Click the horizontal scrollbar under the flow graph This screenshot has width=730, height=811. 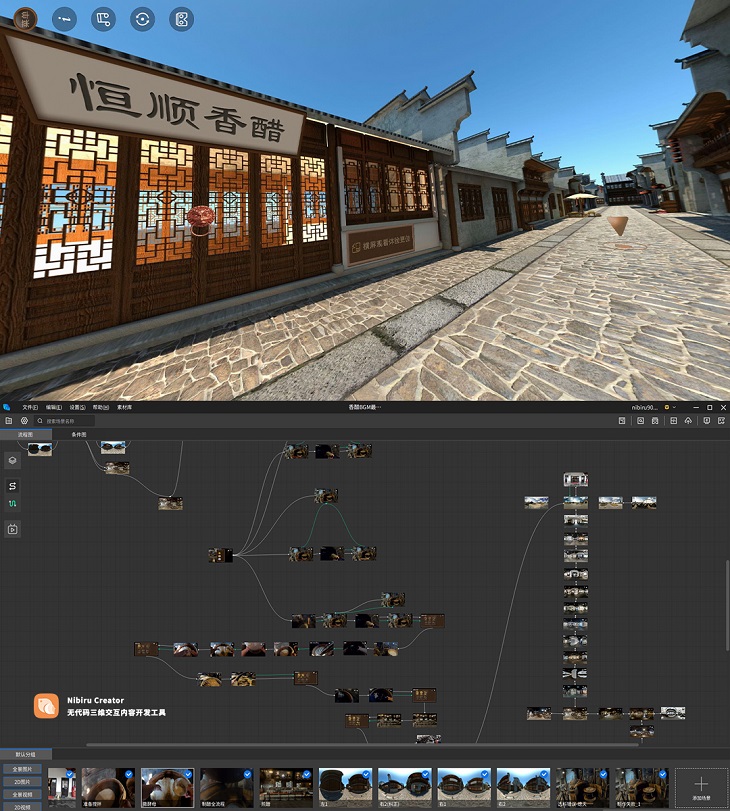pyautogui.click(x=360, y=744)
